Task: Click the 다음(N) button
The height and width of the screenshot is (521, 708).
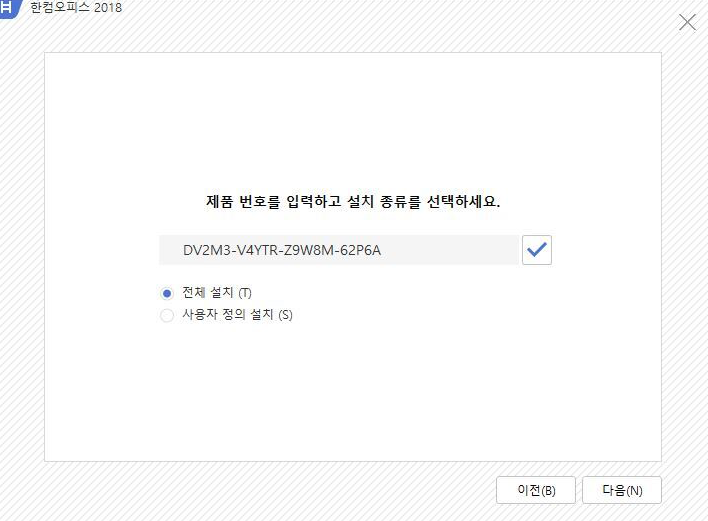Action: (622, 490)
